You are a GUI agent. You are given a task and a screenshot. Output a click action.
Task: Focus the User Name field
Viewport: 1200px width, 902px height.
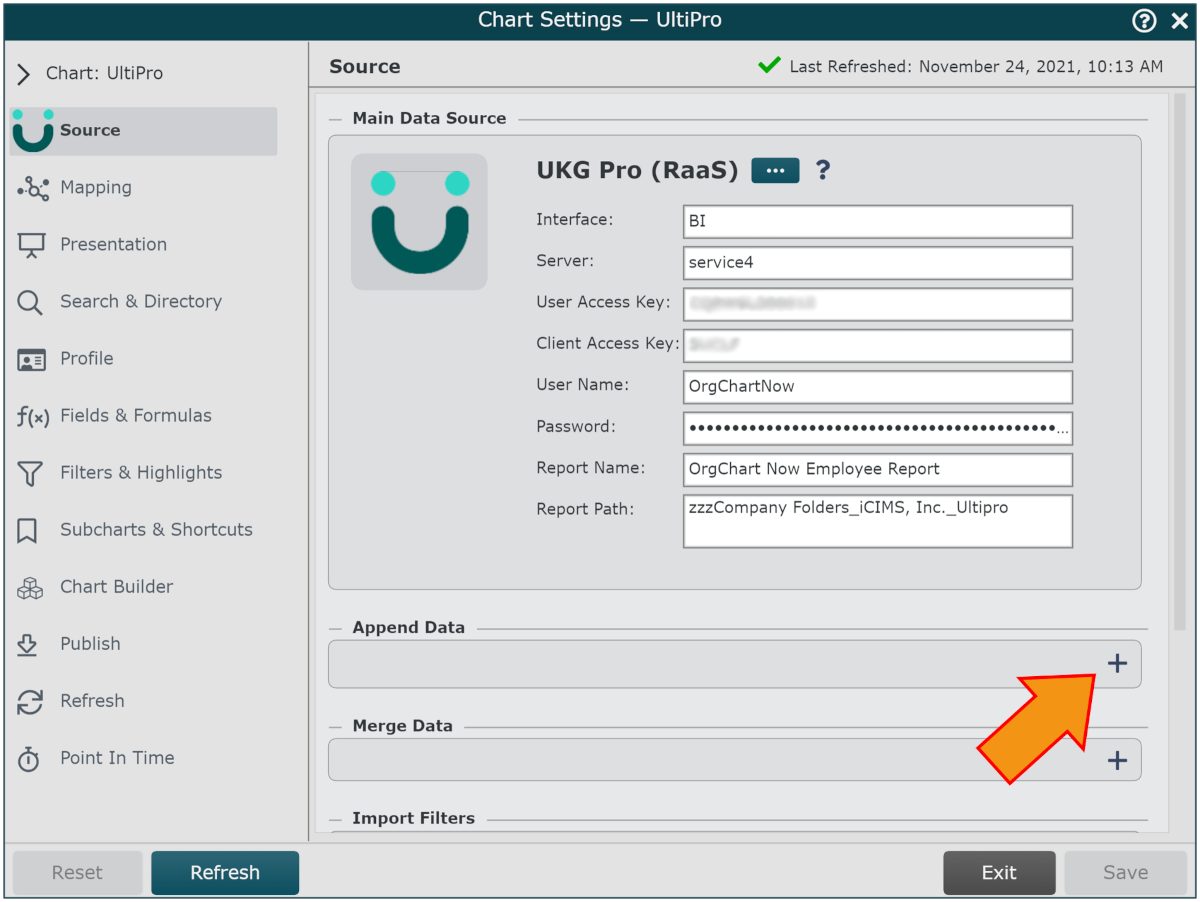[x=878, y=387]
